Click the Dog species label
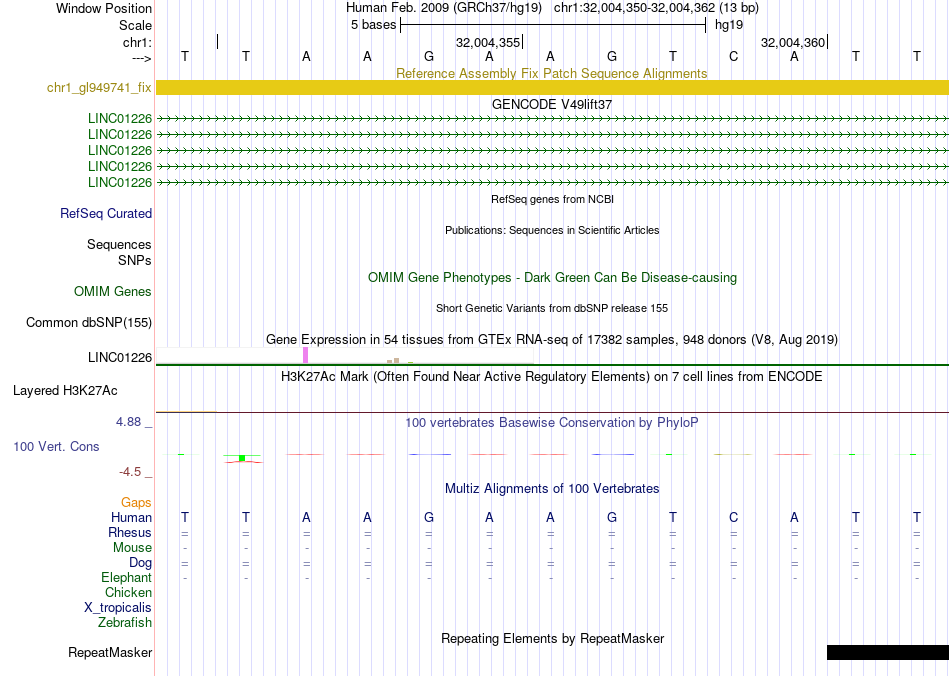This screenshot has height=676, width=950. pos(141,563)
